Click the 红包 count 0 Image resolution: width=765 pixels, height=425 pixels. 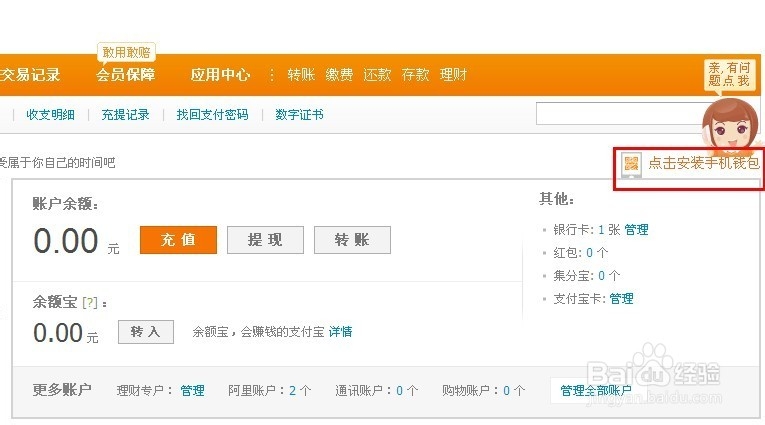[589, 253]
